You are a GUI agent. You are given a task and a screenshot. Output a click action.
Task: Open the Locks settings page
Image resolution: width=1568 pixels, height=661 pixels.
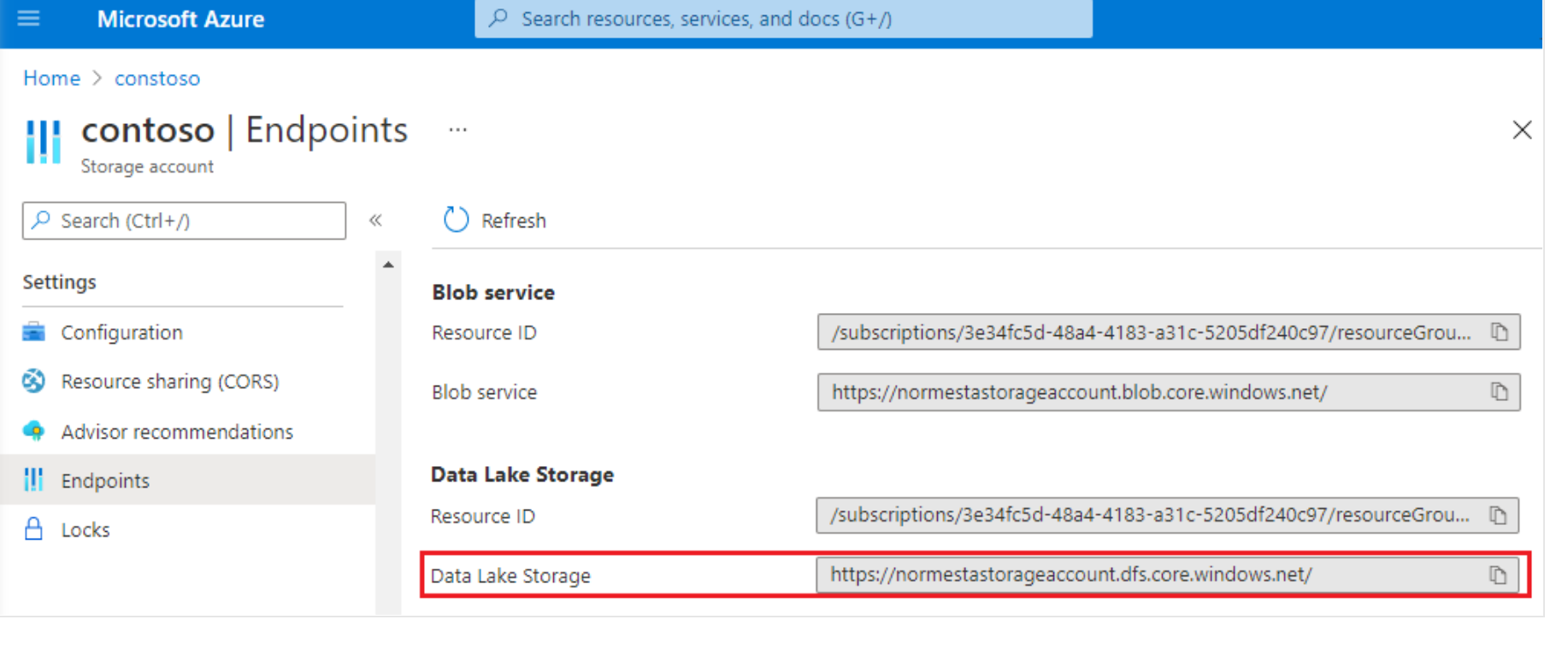click(85, 530)
